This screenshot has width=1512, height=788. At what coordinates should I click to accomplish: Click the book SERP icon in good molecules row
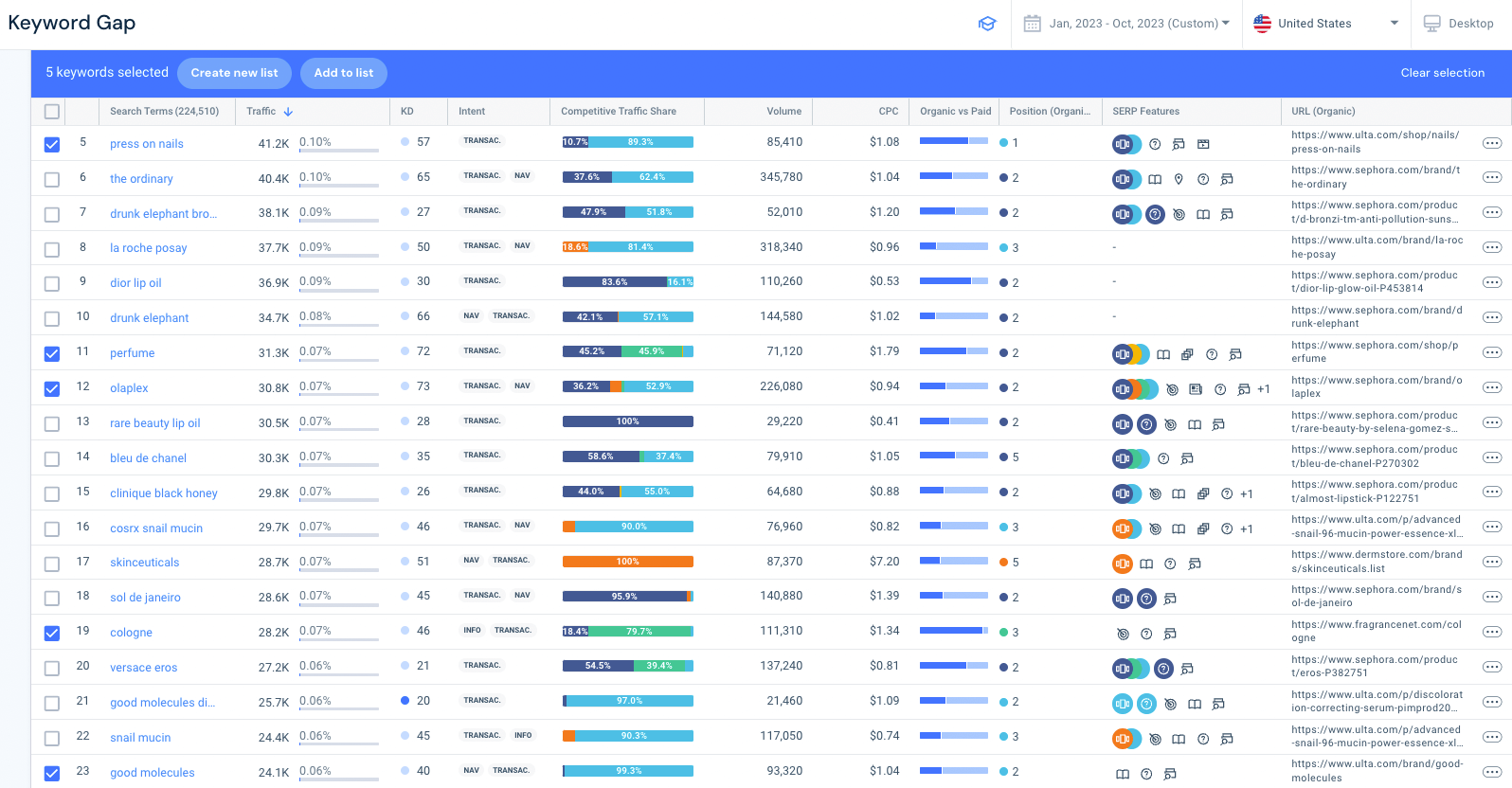[1123, 774]
